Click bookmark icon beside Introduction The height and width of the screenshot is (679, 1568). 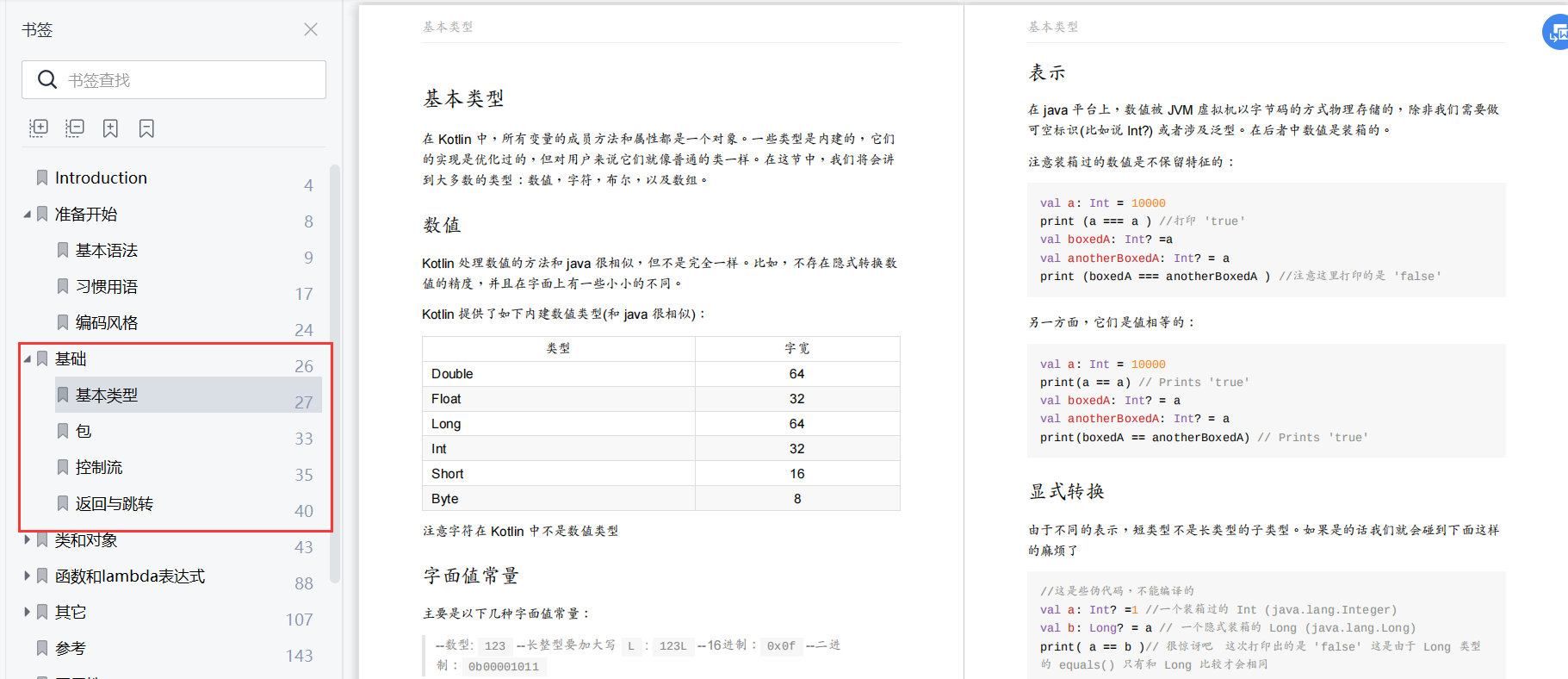42,178
